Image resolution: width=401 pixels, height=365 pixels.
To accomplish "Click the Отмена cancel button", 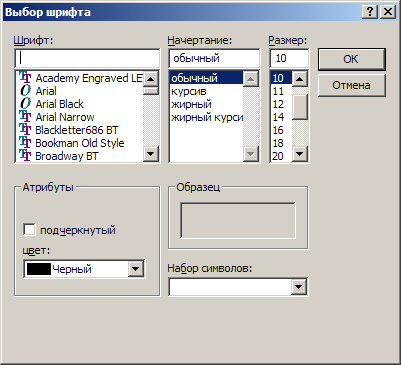I will (x=352, y=85).
